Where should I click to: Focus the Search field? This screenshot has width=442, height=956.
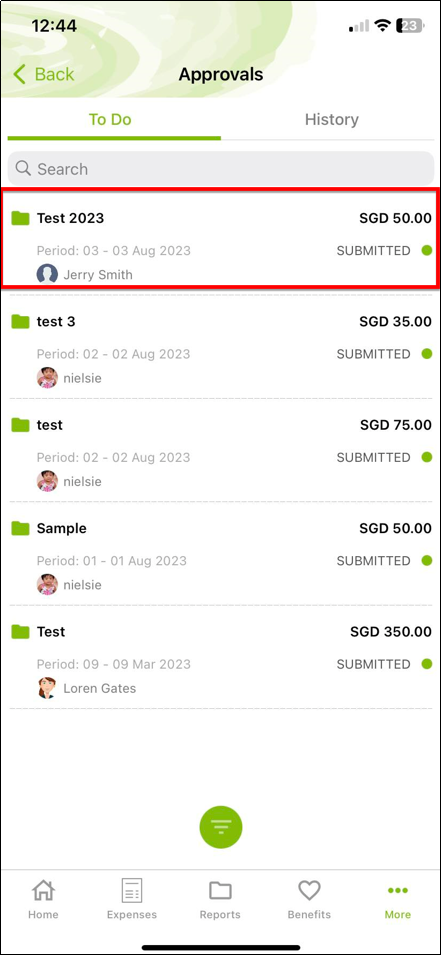221,169
